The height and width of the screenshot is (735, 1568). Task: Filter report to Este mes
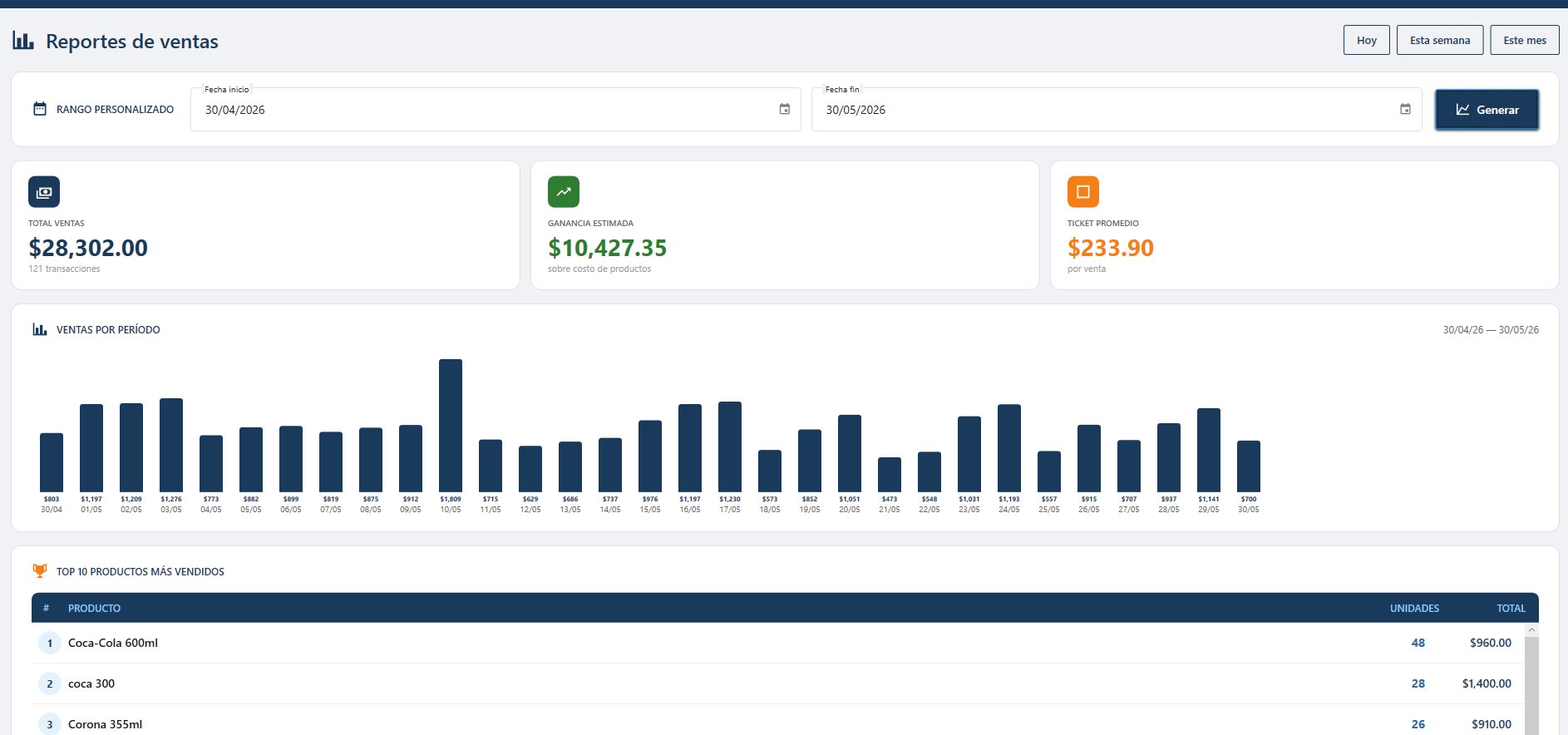(x=1525, y=40)
